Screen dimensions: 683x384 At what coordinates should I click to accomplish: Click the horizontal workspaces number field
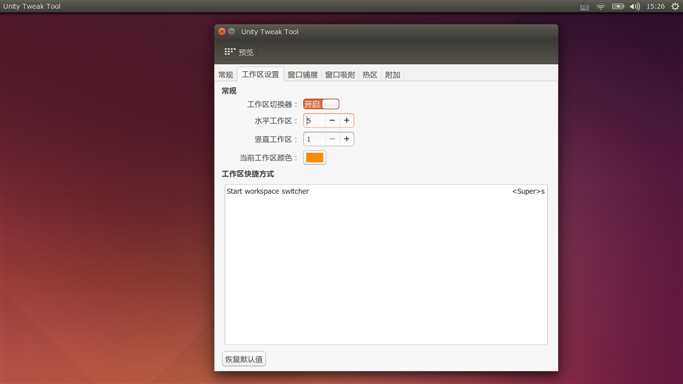click(314, 121)
